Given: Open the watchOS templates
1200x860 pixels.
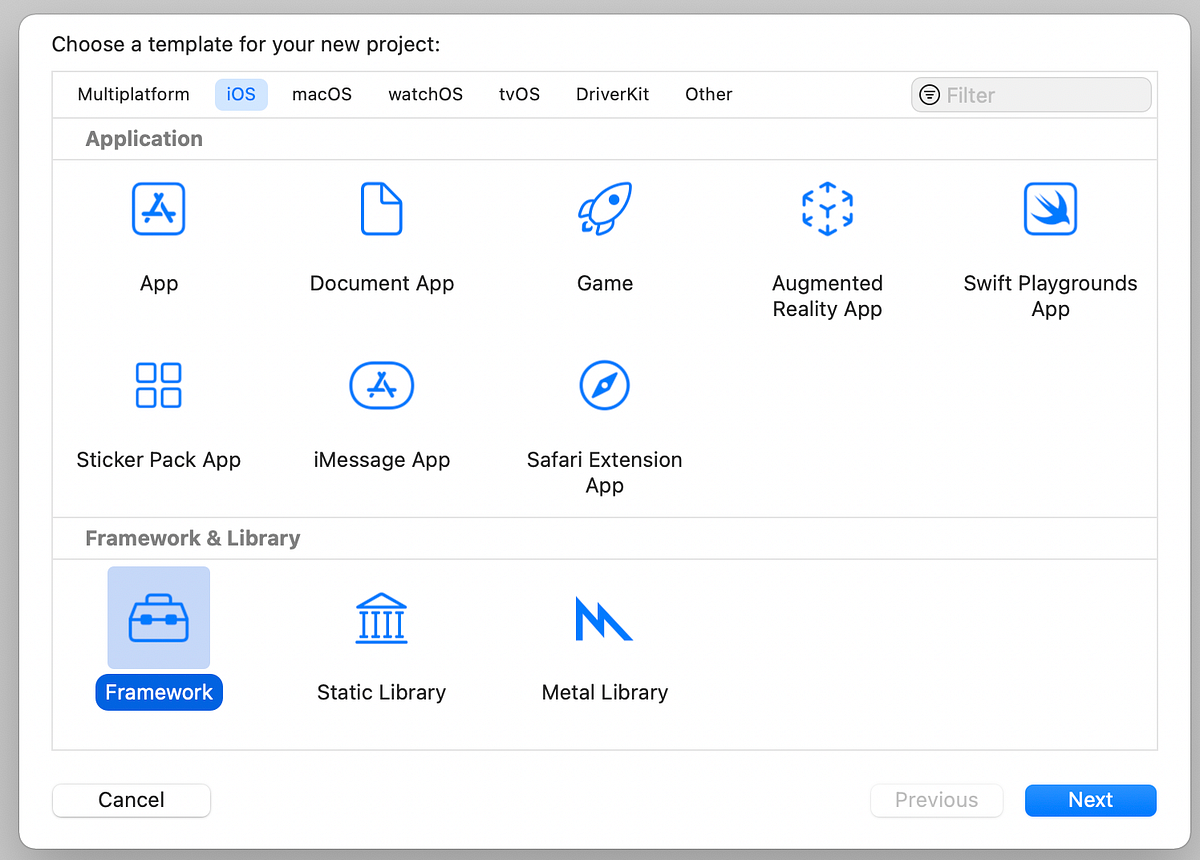Looking at the screenshot, I should point(425,94).
